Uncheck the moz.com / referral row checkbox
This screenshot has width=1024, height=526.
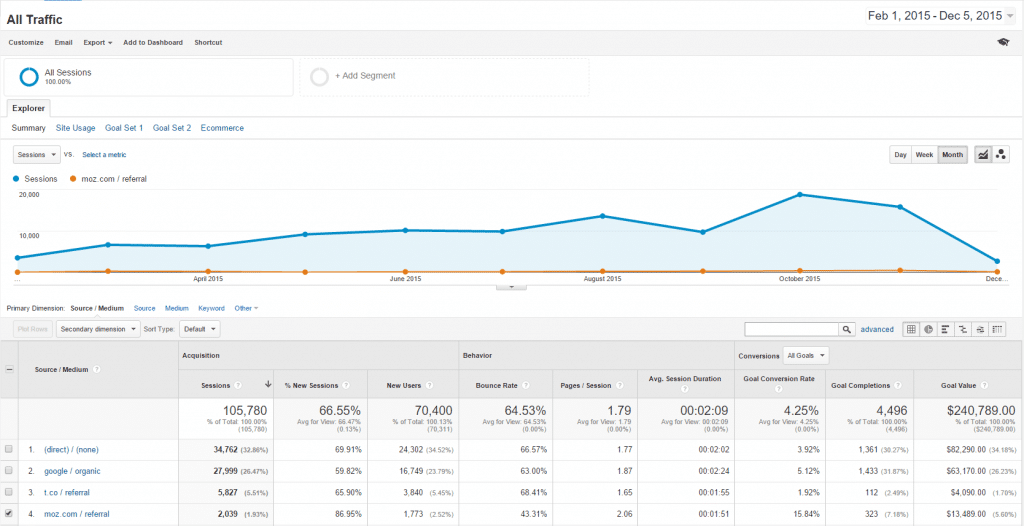point(8,514)
